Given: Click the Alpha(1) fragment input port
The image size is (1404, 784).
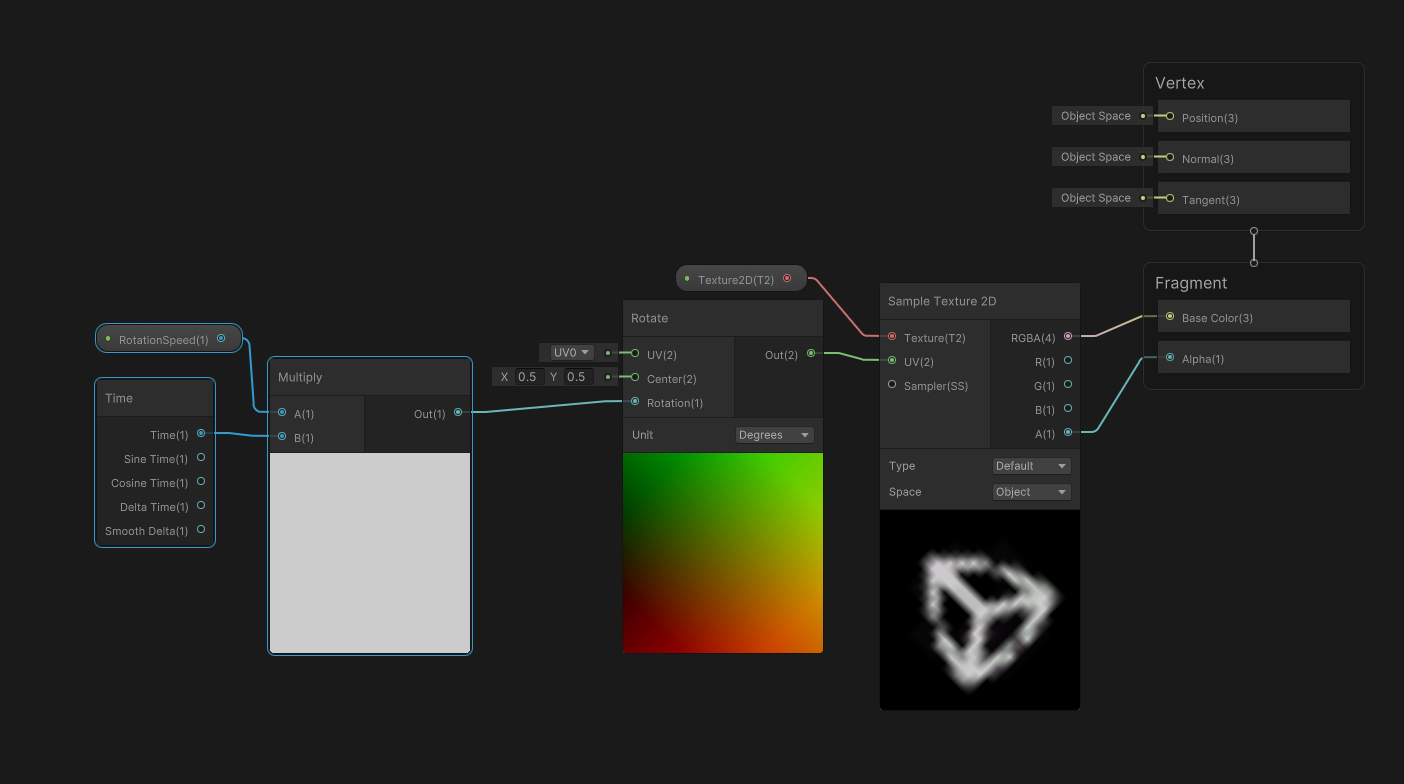Looking at the screenshot, I should 1170,358.
